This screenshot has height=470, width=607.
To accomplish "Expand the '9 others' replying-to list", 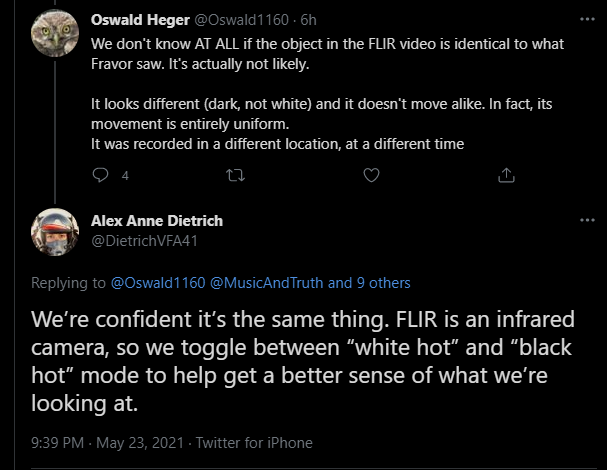I will 377,283.
